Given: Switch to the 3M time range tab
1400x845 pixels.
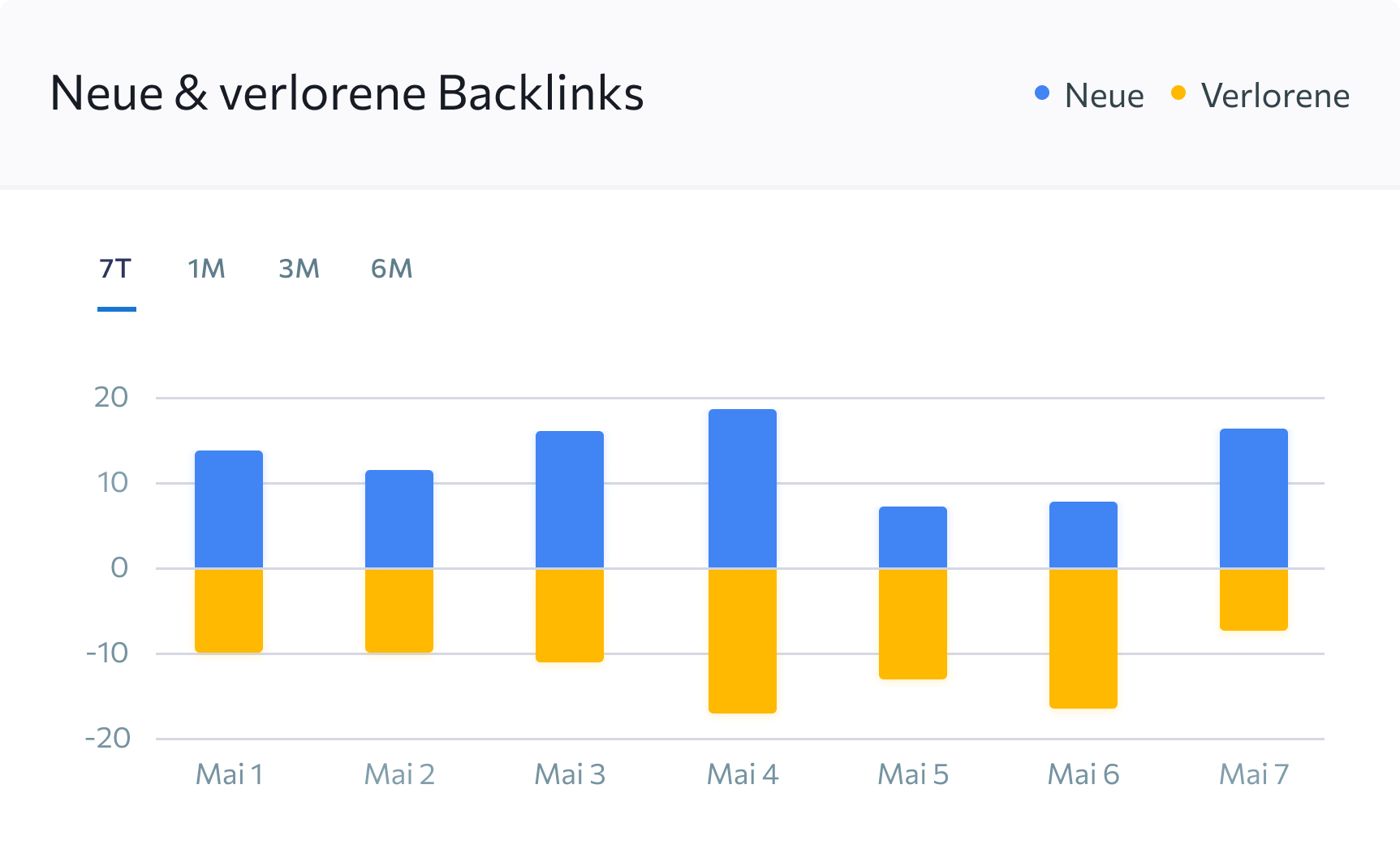Looking at the screenshot, I should point(299,269).
